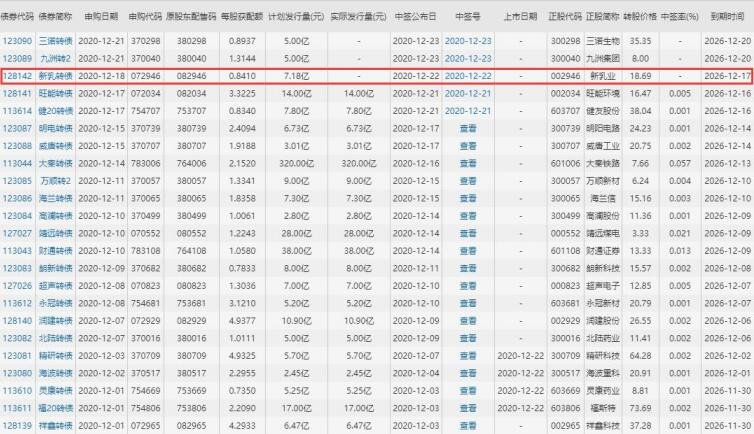Screen dimensions: 754x434
Task: Click the 上市日期 column header
Action: 520,16
